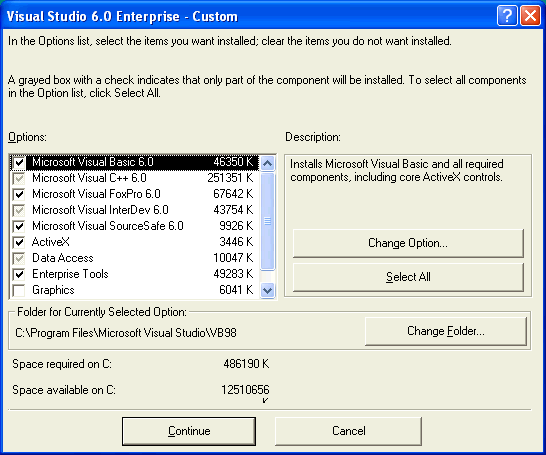Click the Options: list label

tap(27, 137)
